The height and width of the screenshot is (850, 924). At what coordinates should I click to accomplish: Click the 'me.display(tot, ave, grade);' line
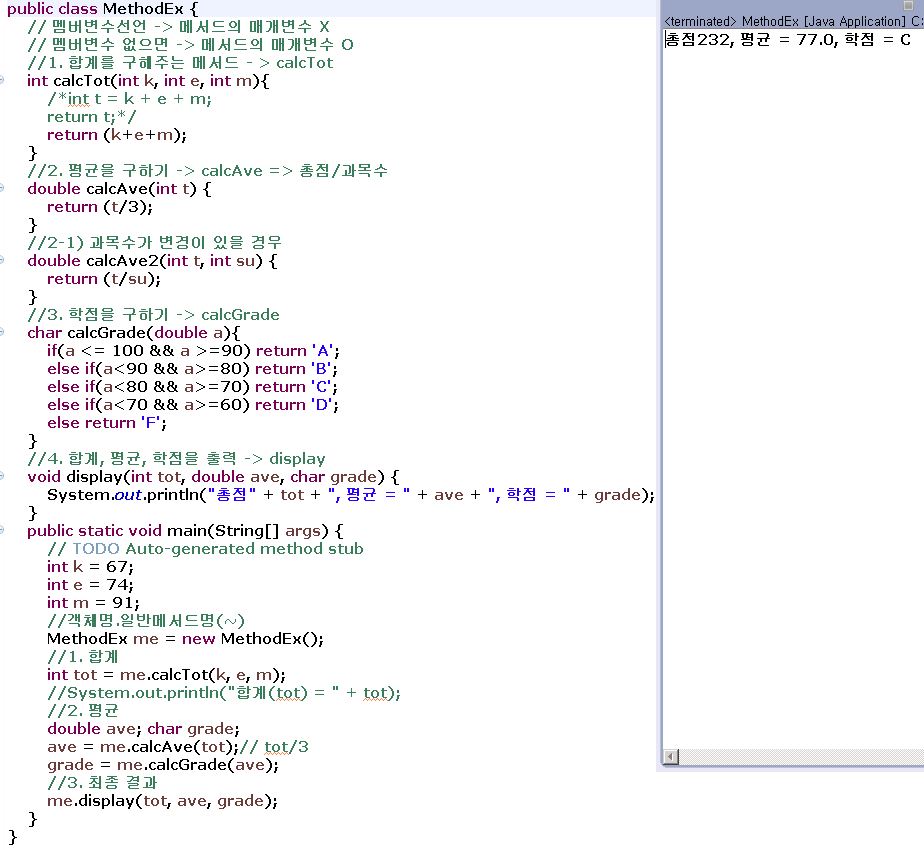point(162,800)
